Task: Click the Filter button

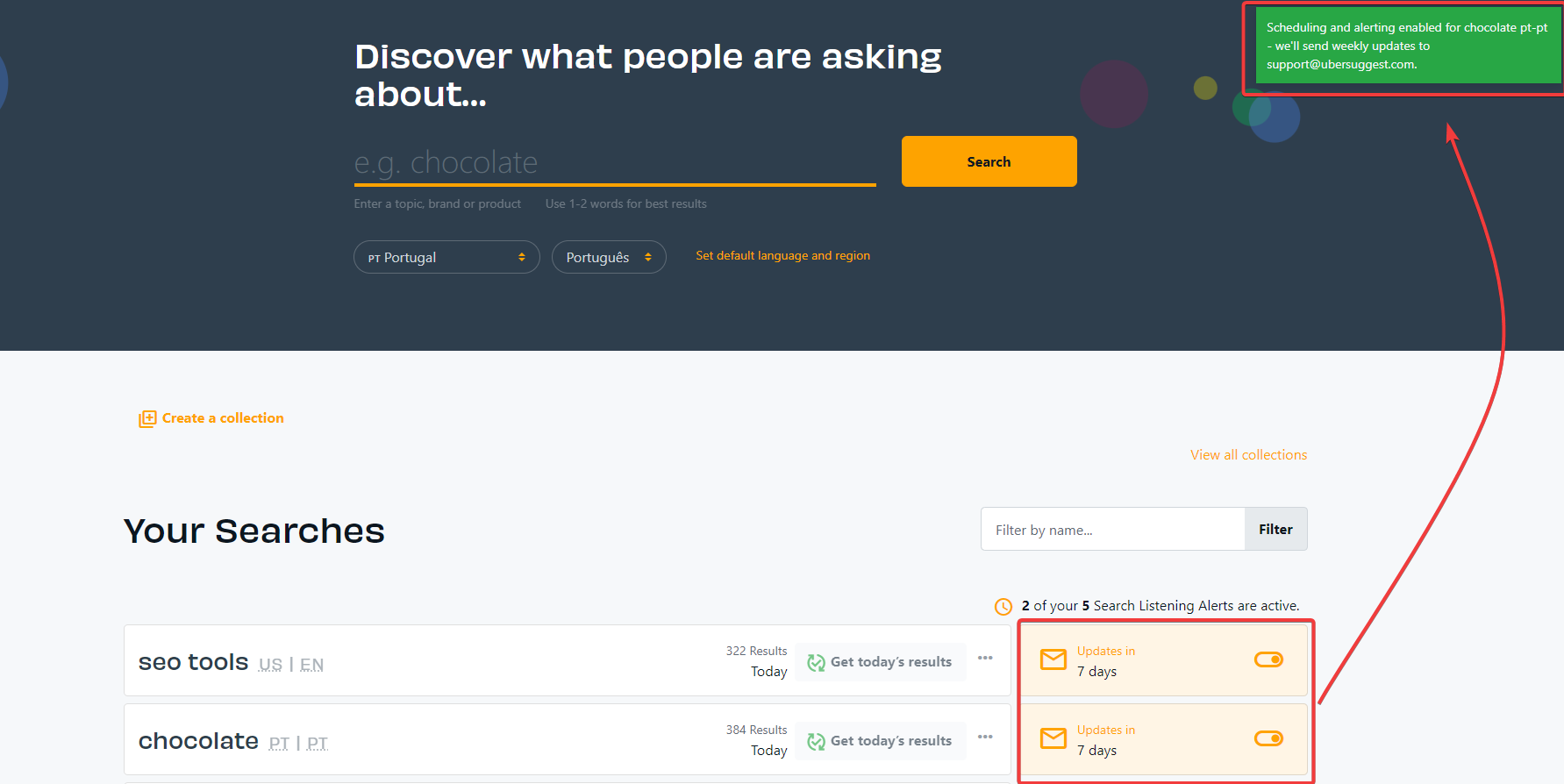Action: point(1275,530)
